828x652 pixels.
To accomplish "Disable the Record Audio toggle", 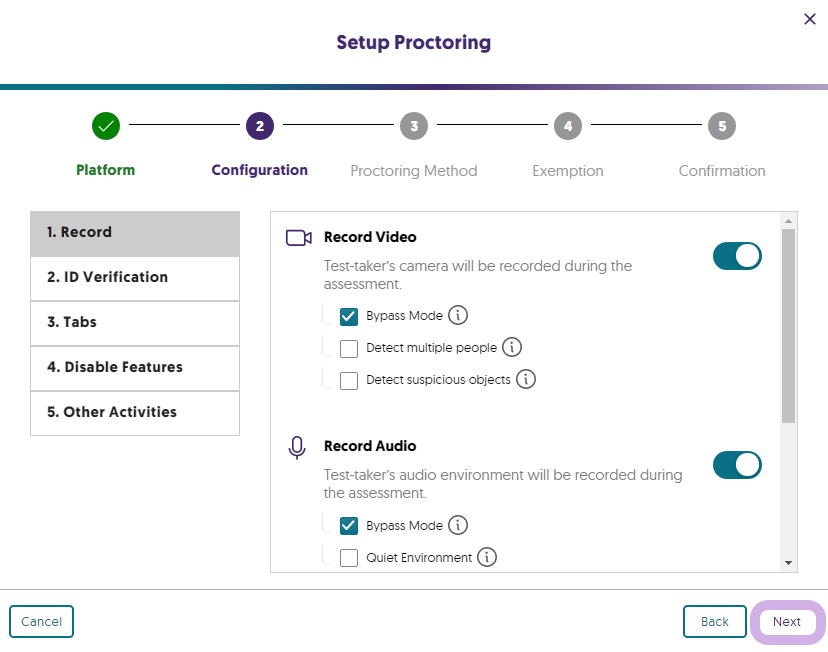I will coord(737,465).
